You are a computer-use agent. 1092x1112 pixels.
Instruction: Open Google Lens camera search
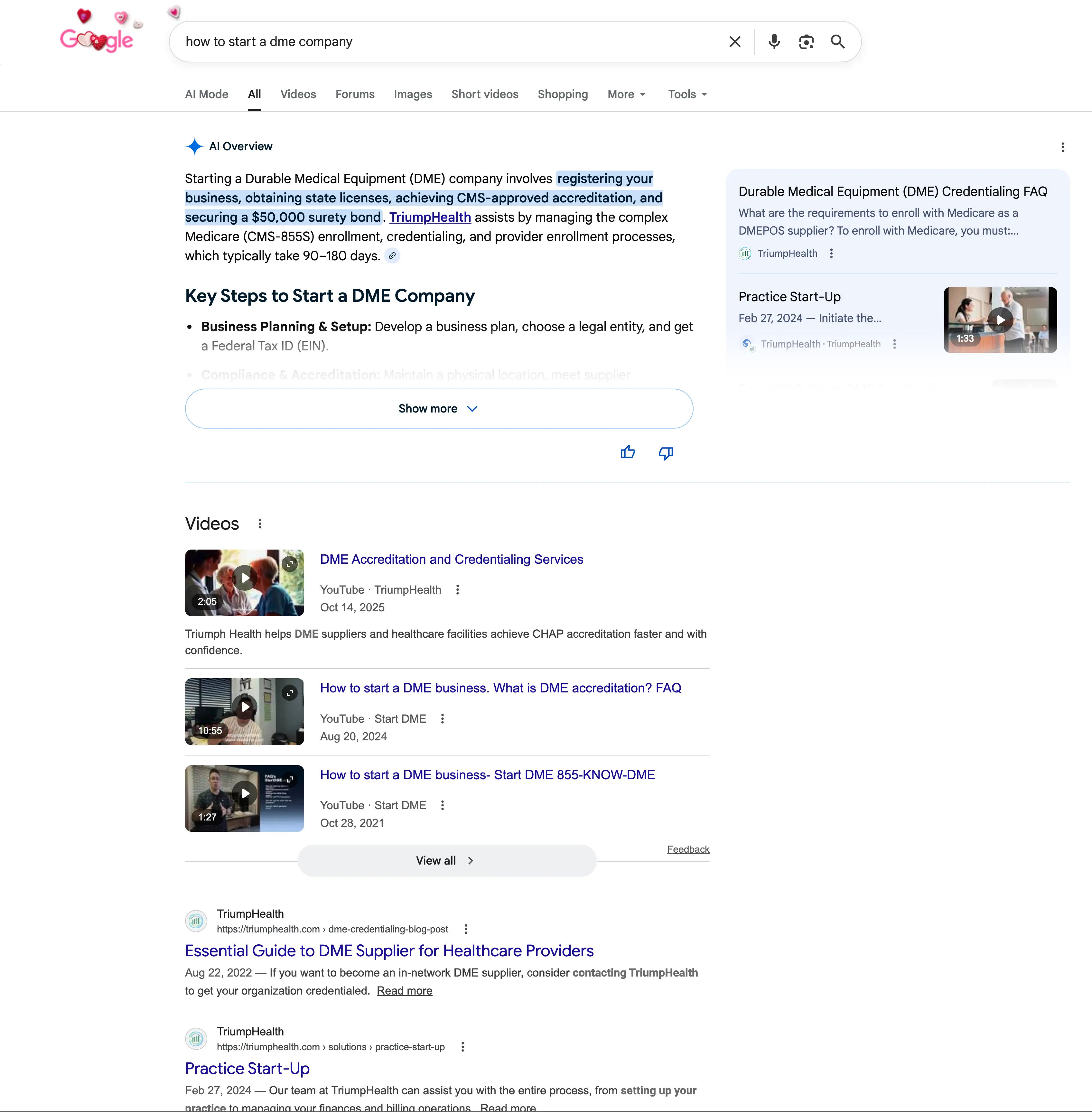807,41
